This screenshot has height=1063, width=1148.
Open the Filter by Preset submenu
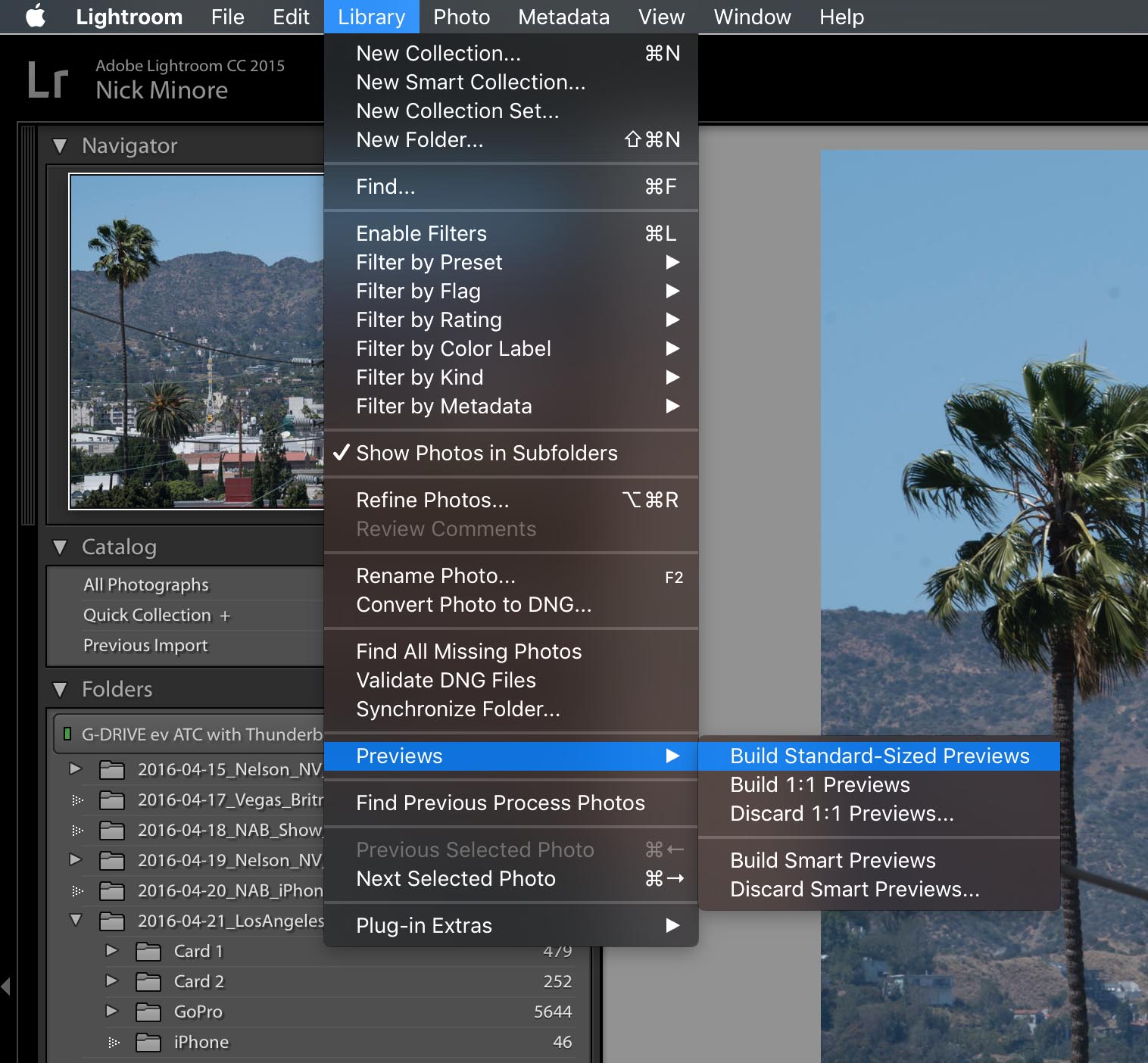tap(511, 262)
